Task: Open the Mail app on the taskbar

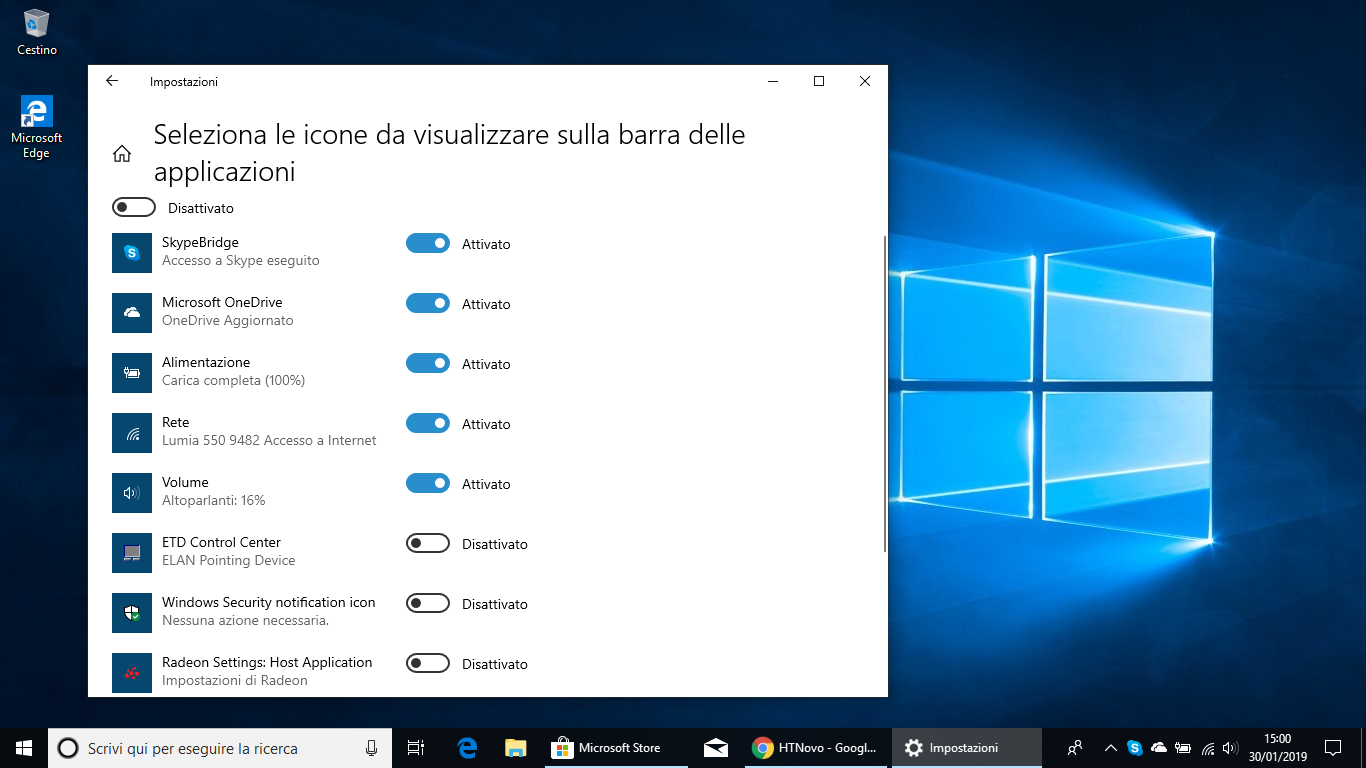Action: point(715,748)
